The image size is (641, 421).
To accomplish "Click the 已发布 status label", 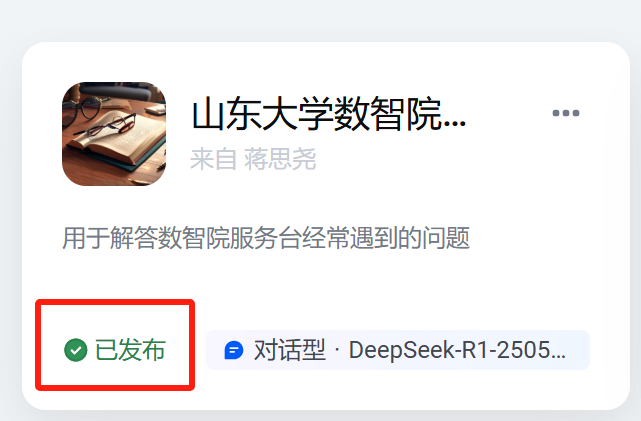I will (130, 350).
